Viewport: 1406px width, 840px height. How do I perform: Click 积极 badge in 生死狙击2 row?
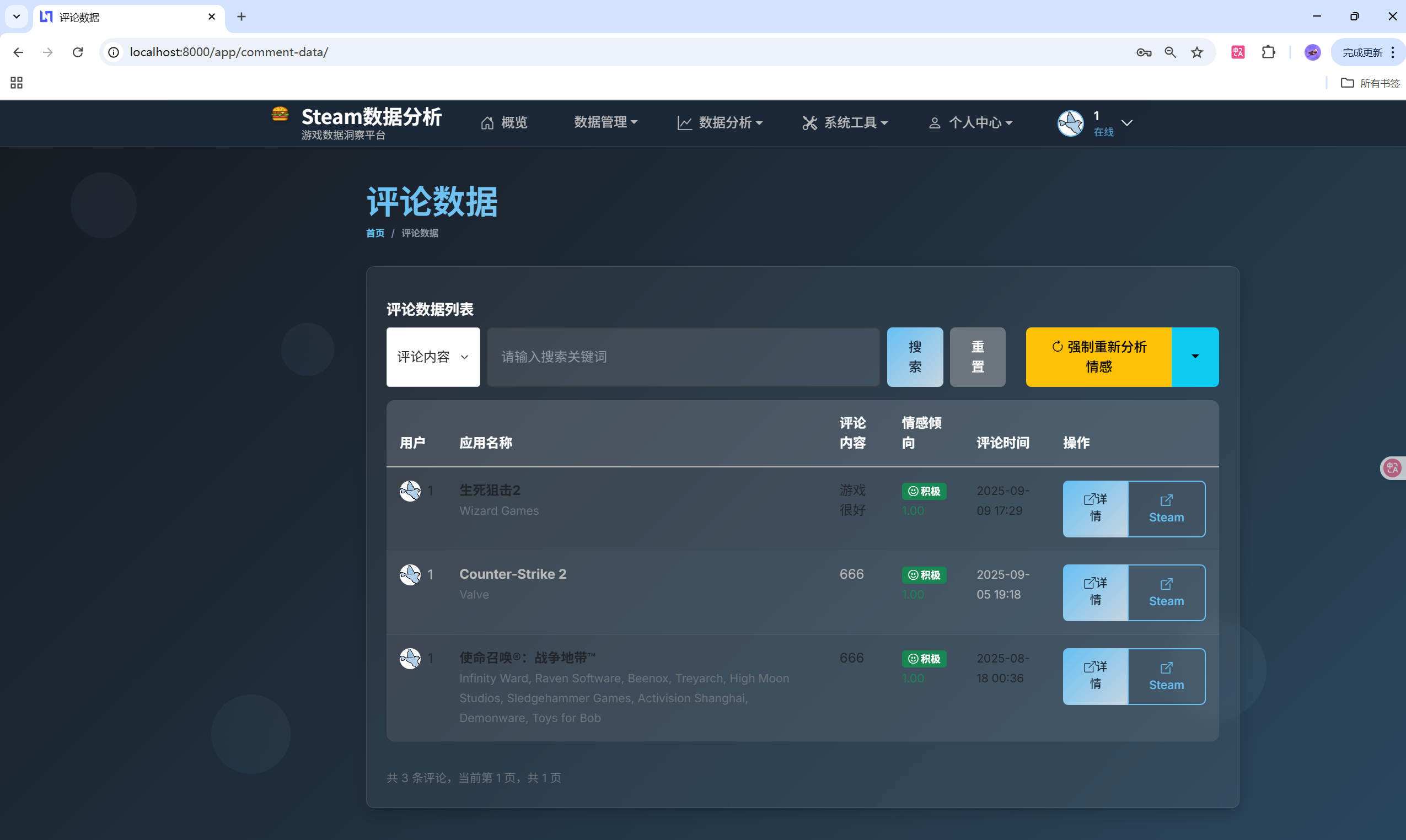[x=924, y=491]
